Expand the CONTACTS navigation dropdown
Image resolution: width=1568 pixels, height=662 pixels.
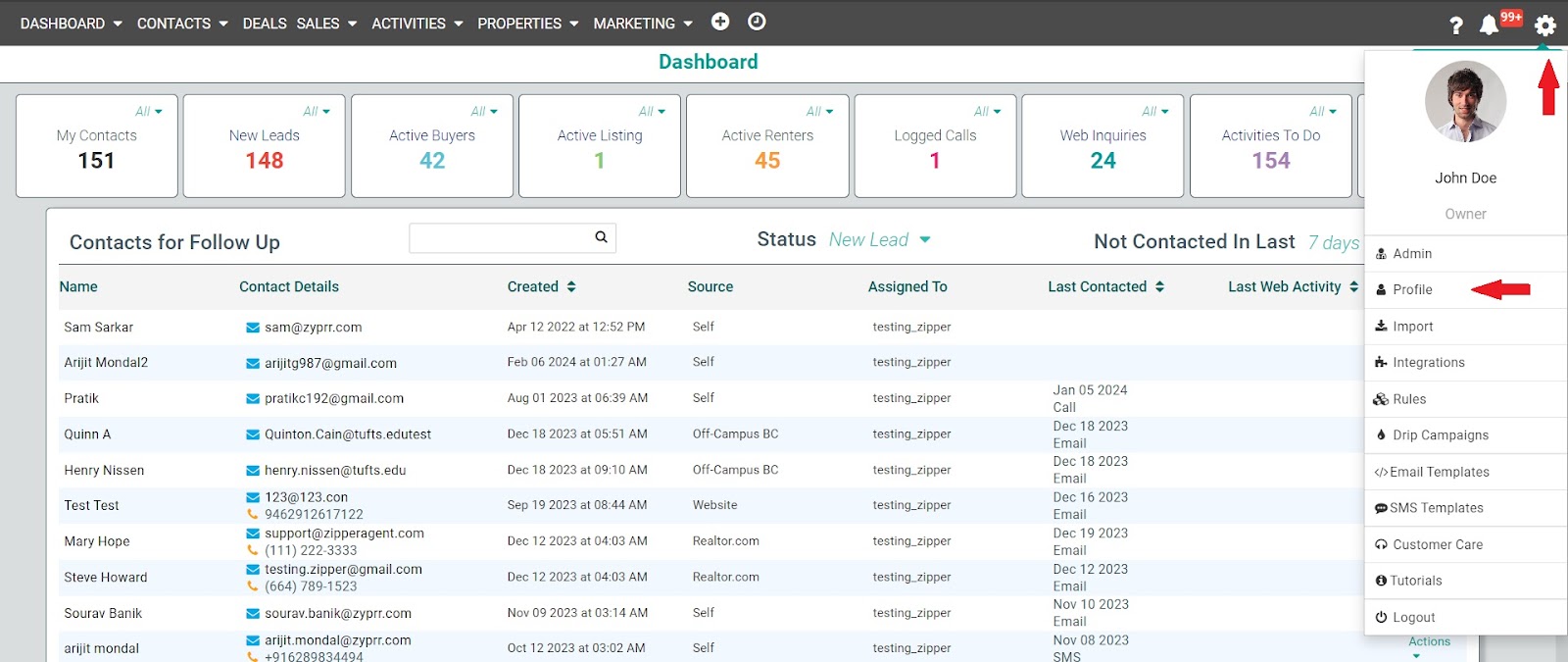click(x=182, y=24)
